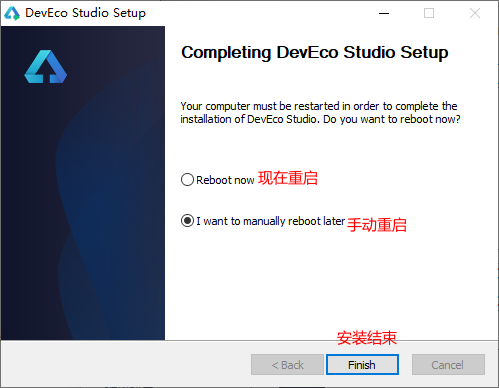Click the "Reboot now" option label
499x388 pixels.
pyautogui.click(x=225, y=180)
